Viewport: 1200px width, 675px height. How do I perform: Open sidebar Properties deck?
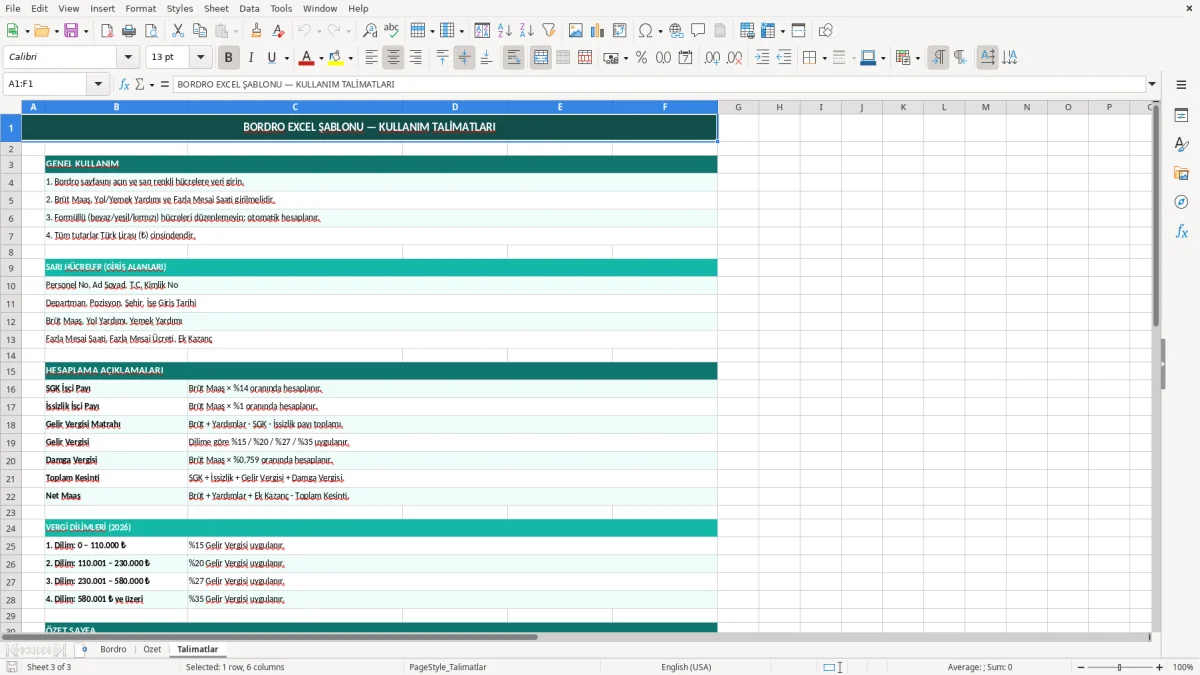click(1181, 115)
